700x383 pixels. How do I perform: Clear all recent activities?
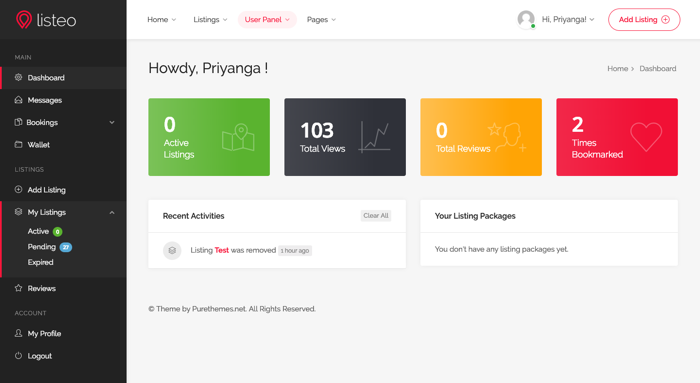tap(376, 216)
